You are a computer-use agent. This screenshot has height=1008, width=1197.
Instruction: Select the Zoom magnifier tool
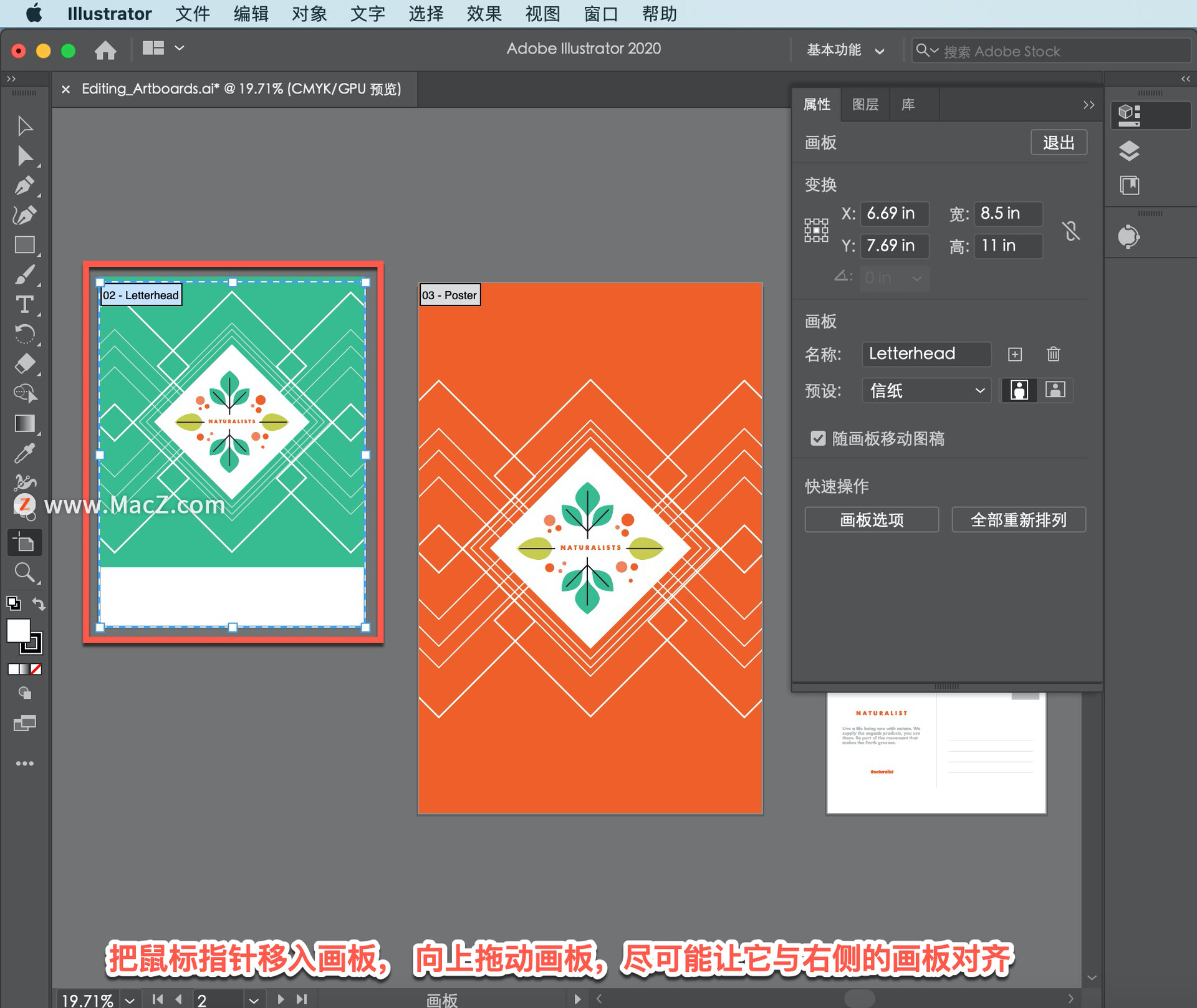pos(24,572)
